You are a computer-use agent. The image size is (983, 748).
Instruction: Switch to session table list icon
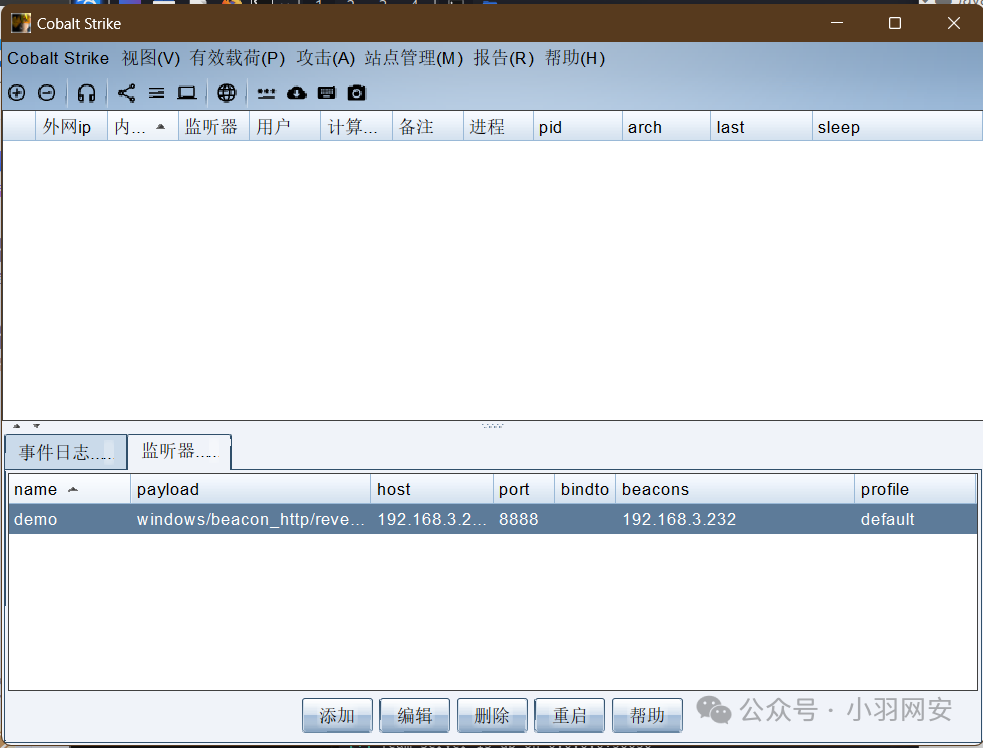157,93
